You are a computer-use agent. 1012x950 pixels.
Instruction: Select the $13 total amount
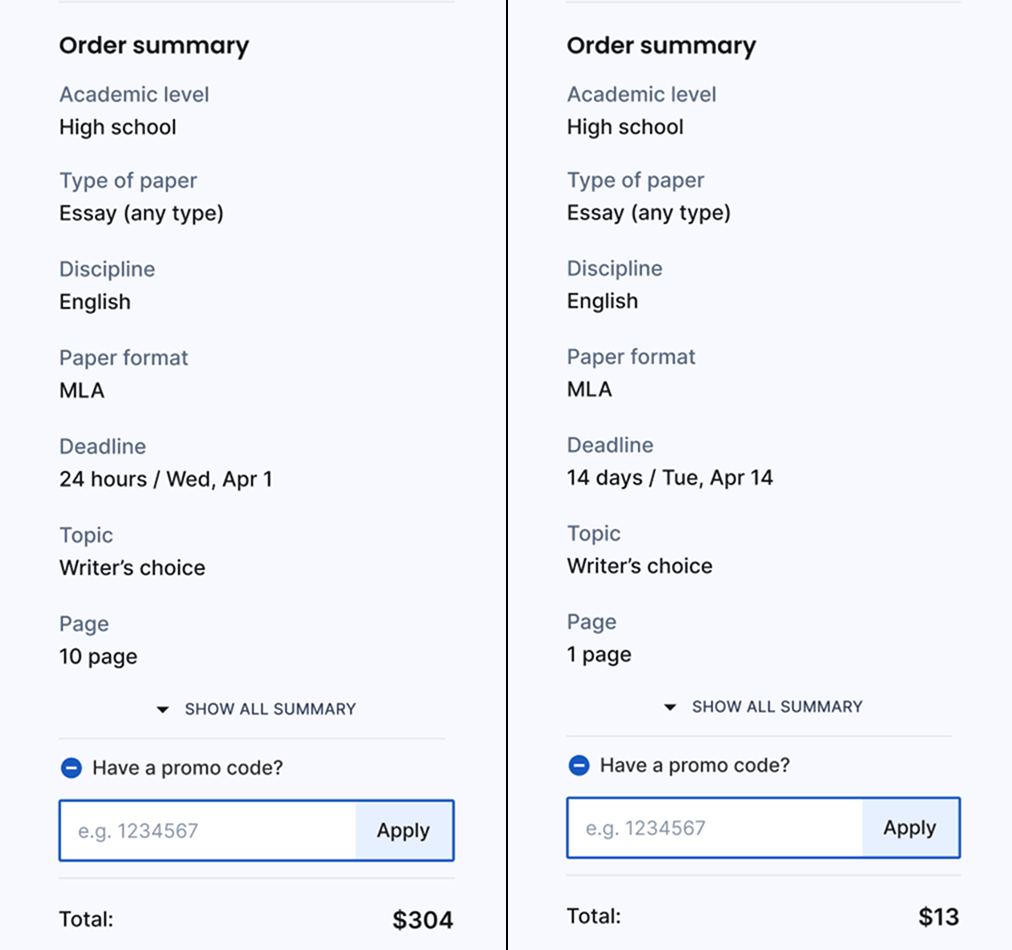pos(938,917)
